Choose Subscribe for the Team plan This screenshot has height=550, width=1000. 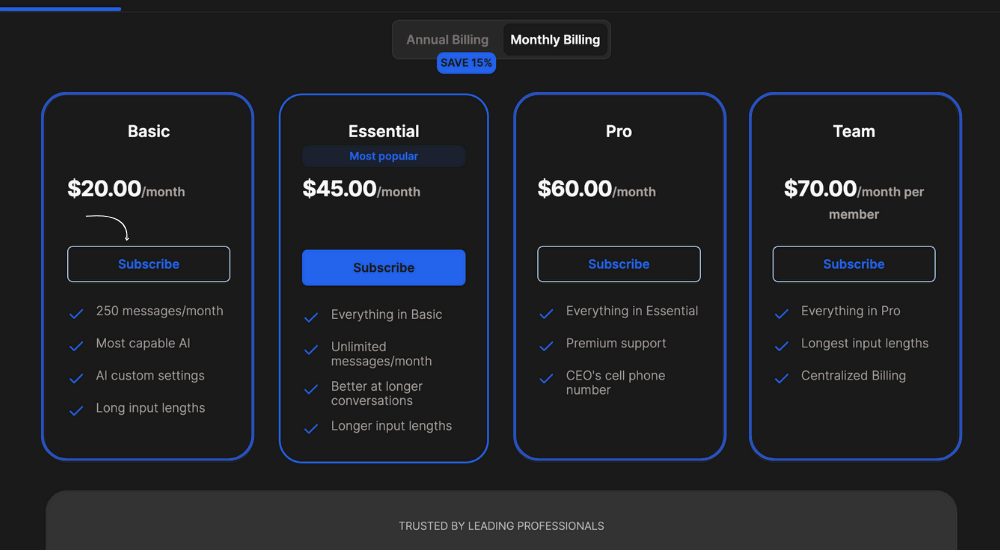click(854, 264)
